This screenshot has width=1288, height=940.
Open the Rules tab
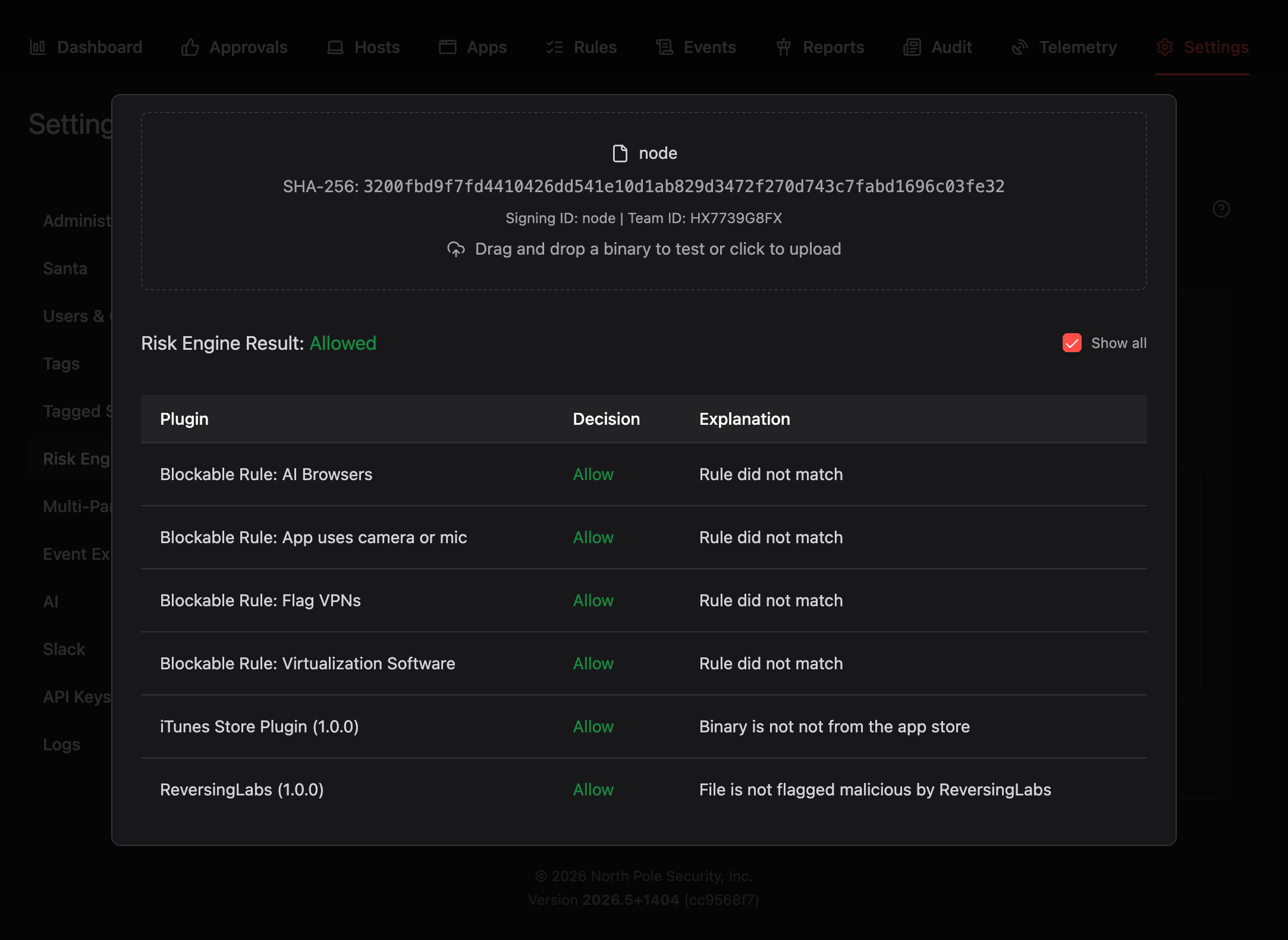(x=582, y=47)
